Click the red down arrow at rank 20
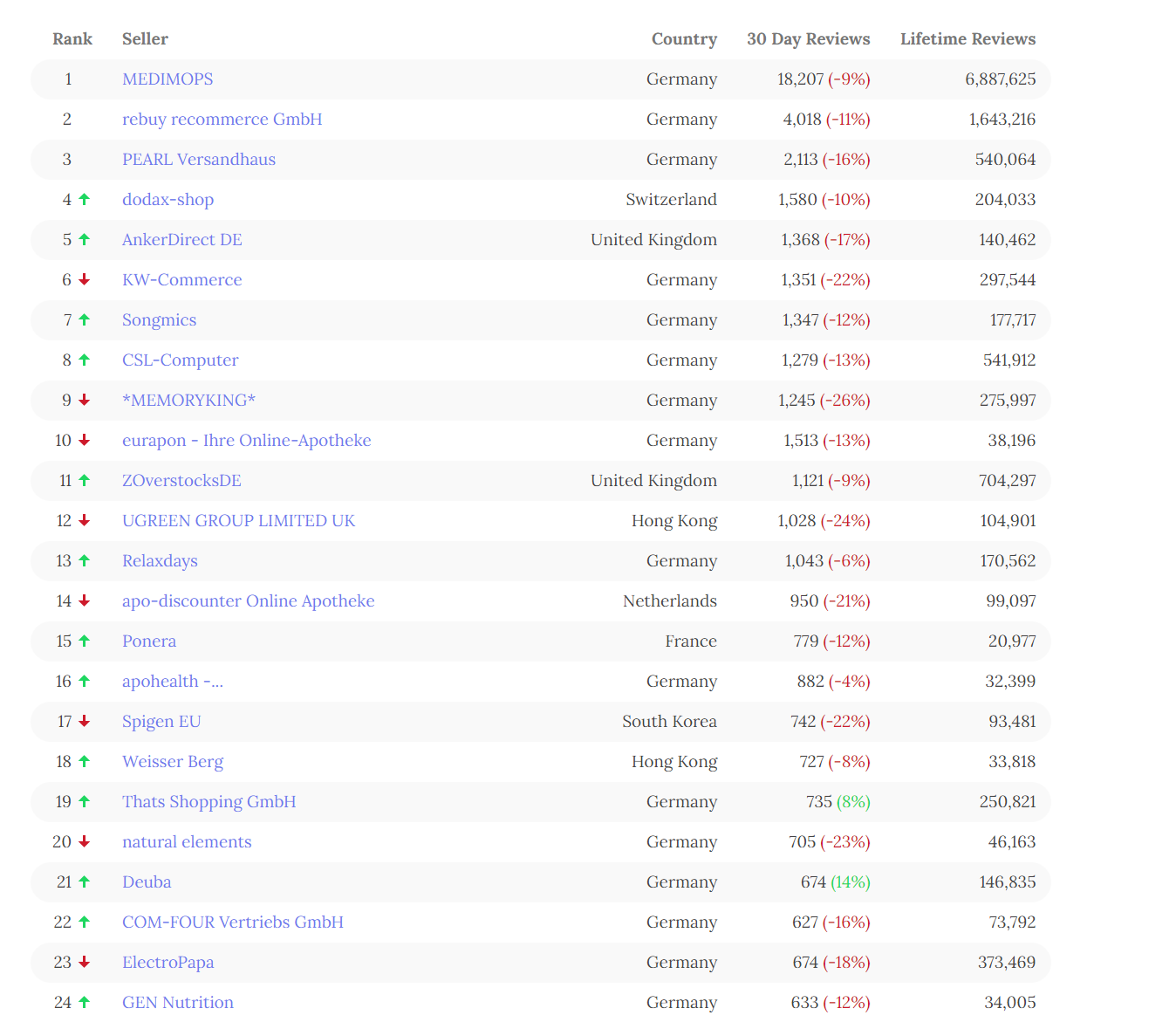Viewport: 1176px width, 1022px height. pos(85,841)
